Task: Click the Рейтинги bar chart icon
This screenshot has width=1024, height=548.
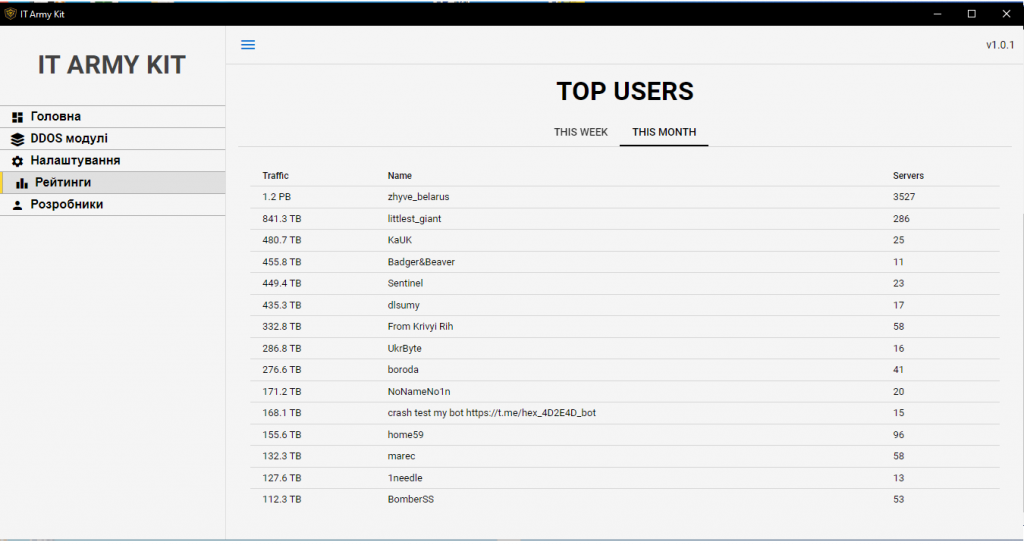Action: click(22, 183)
